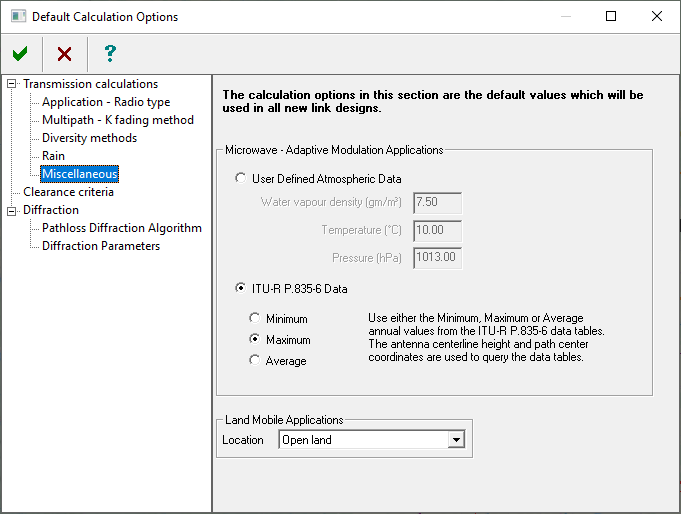Go to Multipath - K fading method
The width and height of the screenshot is (681, 514).
tap(118, 120)
